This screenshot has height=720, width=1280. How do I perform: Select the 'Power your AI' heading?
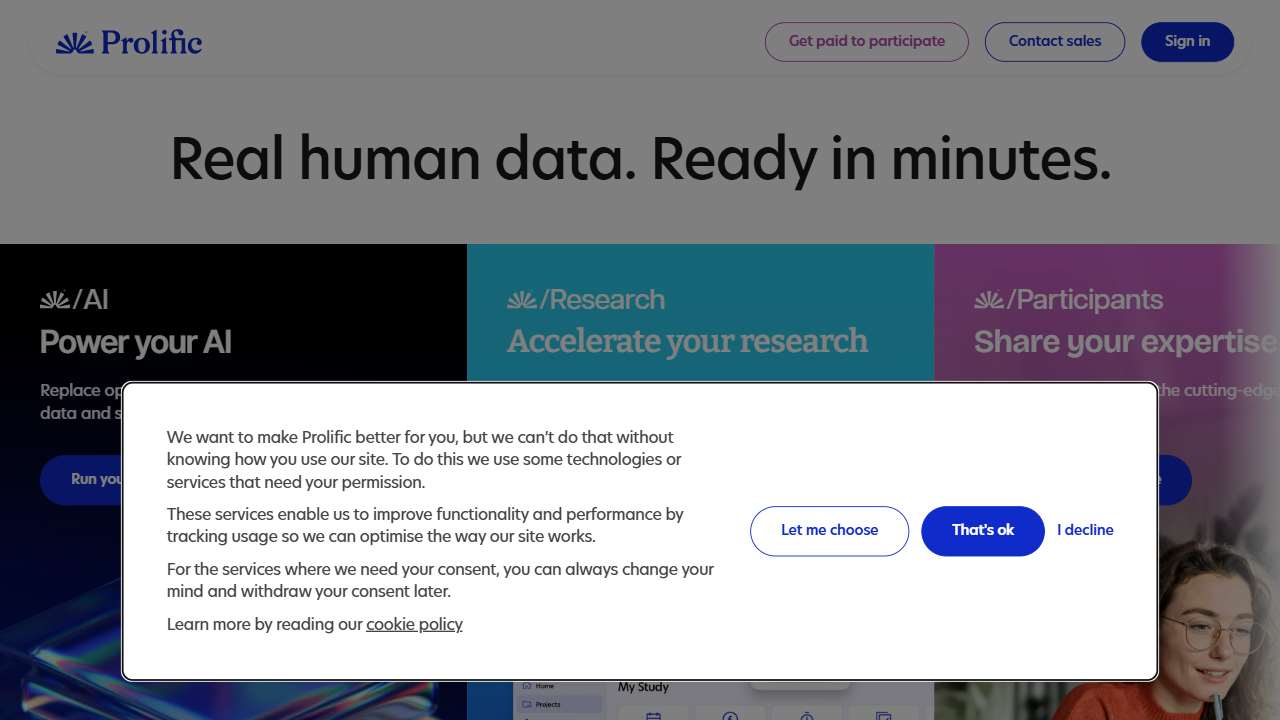point(136,342)
